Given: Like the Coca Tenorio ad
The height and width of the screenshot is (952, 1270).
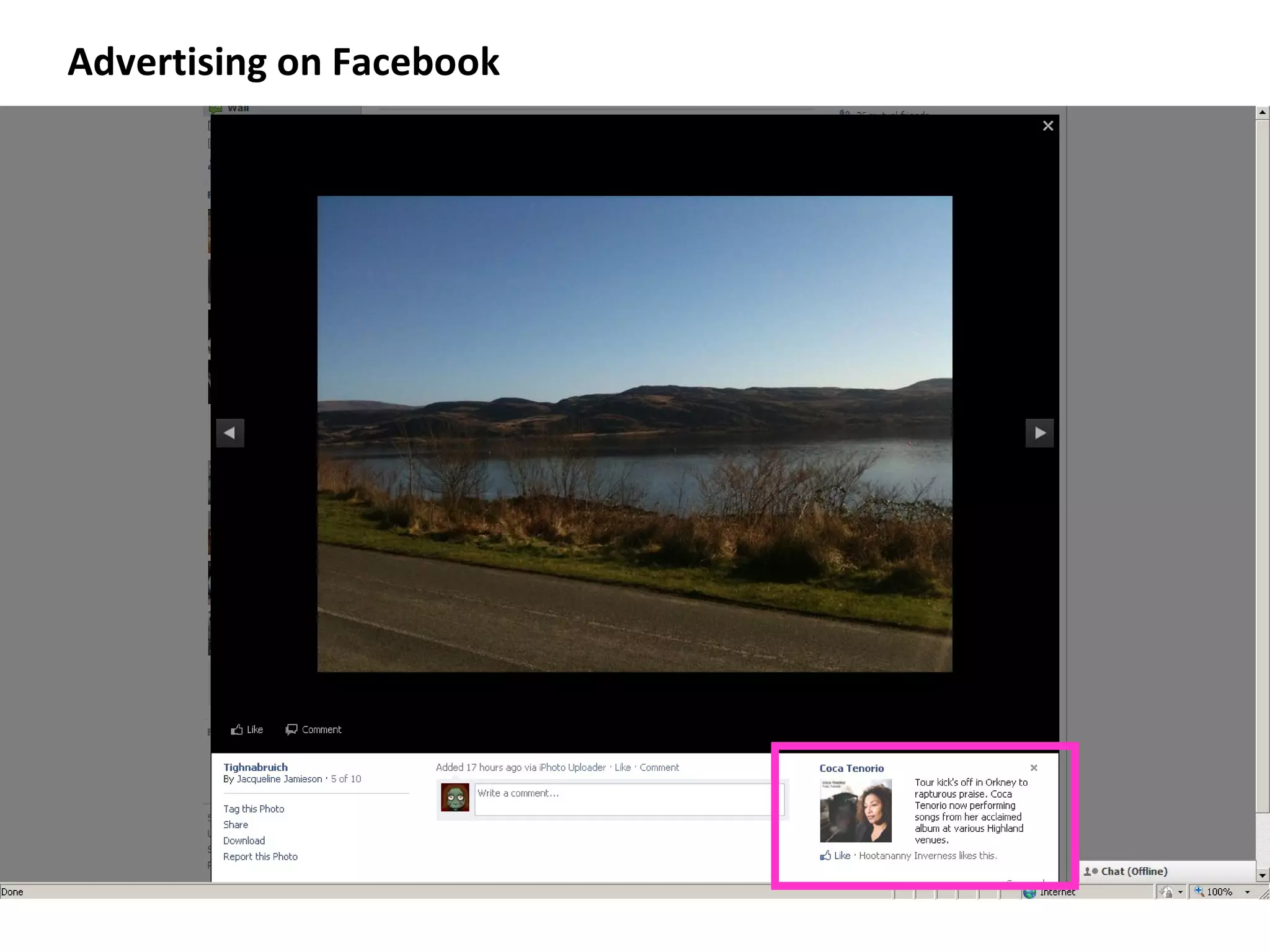Looking at the screenshot, I should 835,856.
